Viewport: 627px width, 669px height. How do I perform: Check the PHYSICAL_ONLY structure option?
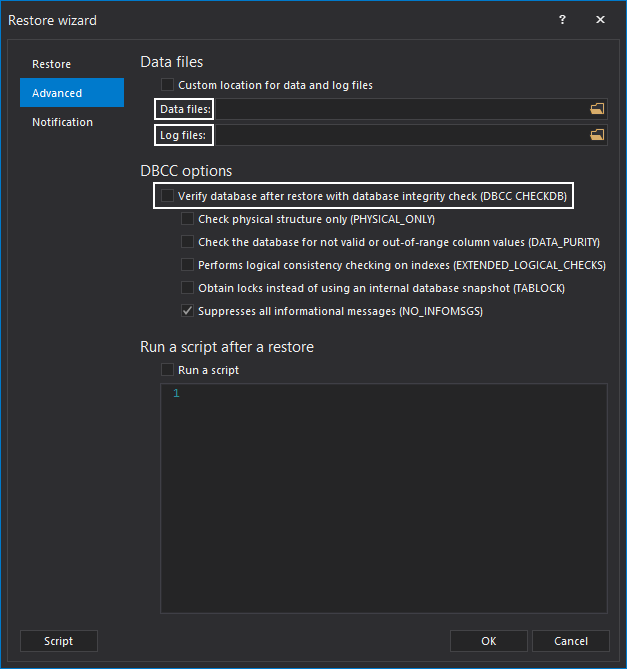click(187, 219)
